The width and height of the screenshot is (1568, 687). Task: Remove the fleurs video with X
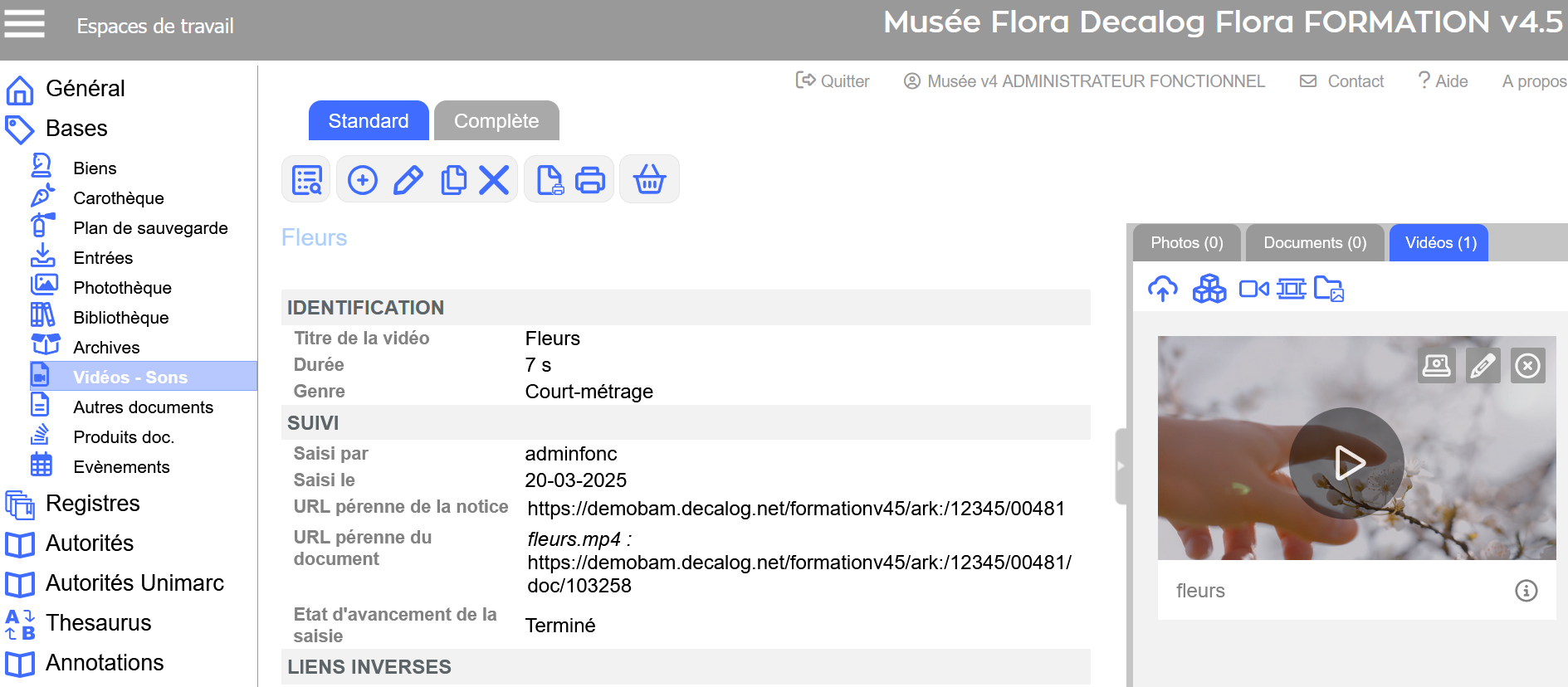[x=1527, y=366]
